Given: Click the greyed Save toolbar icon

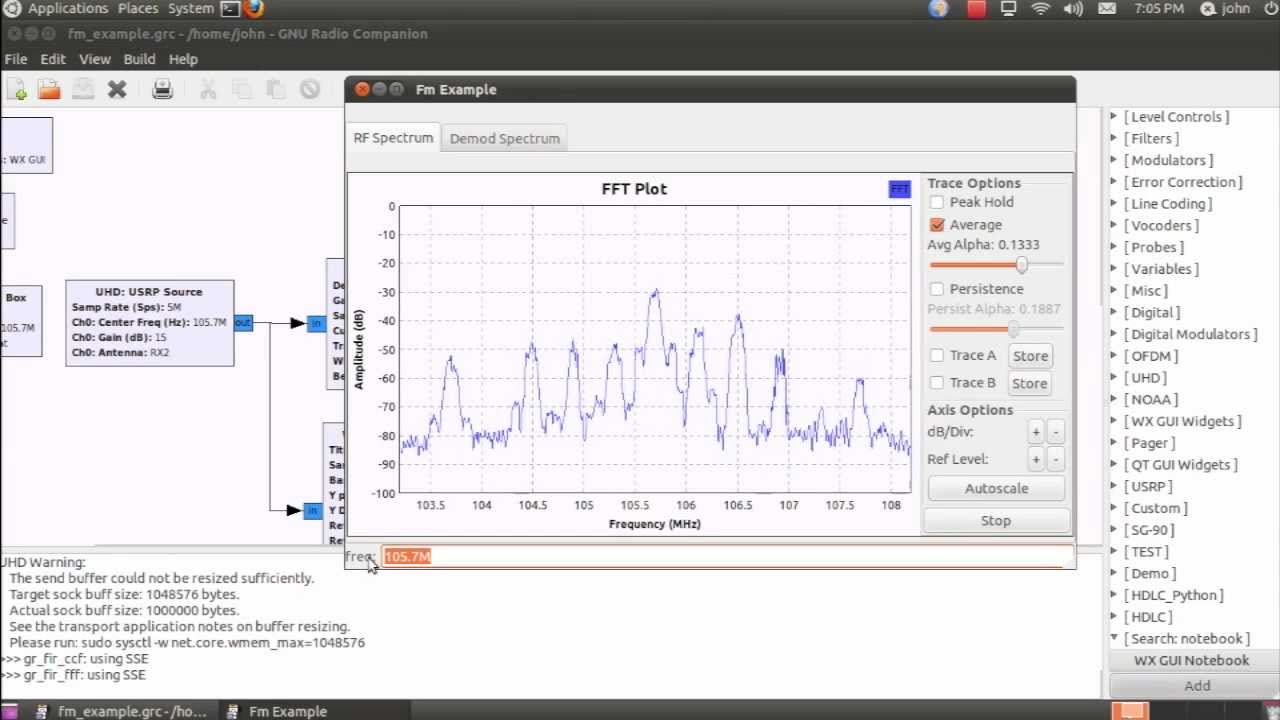Looking at the screenshot, I should pyautogui.click(x=83, y=90).
